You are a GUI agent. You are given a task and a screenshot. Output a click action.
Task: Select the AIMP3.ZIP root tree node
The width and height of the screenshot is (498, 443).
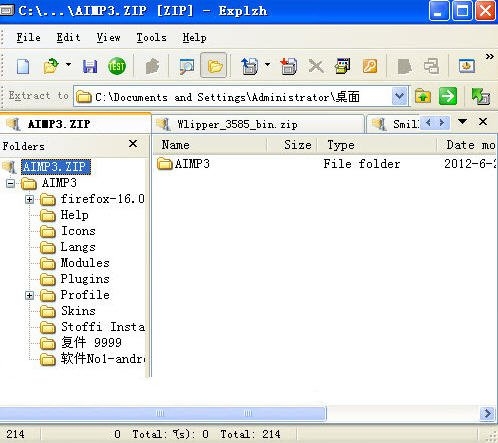56,167
